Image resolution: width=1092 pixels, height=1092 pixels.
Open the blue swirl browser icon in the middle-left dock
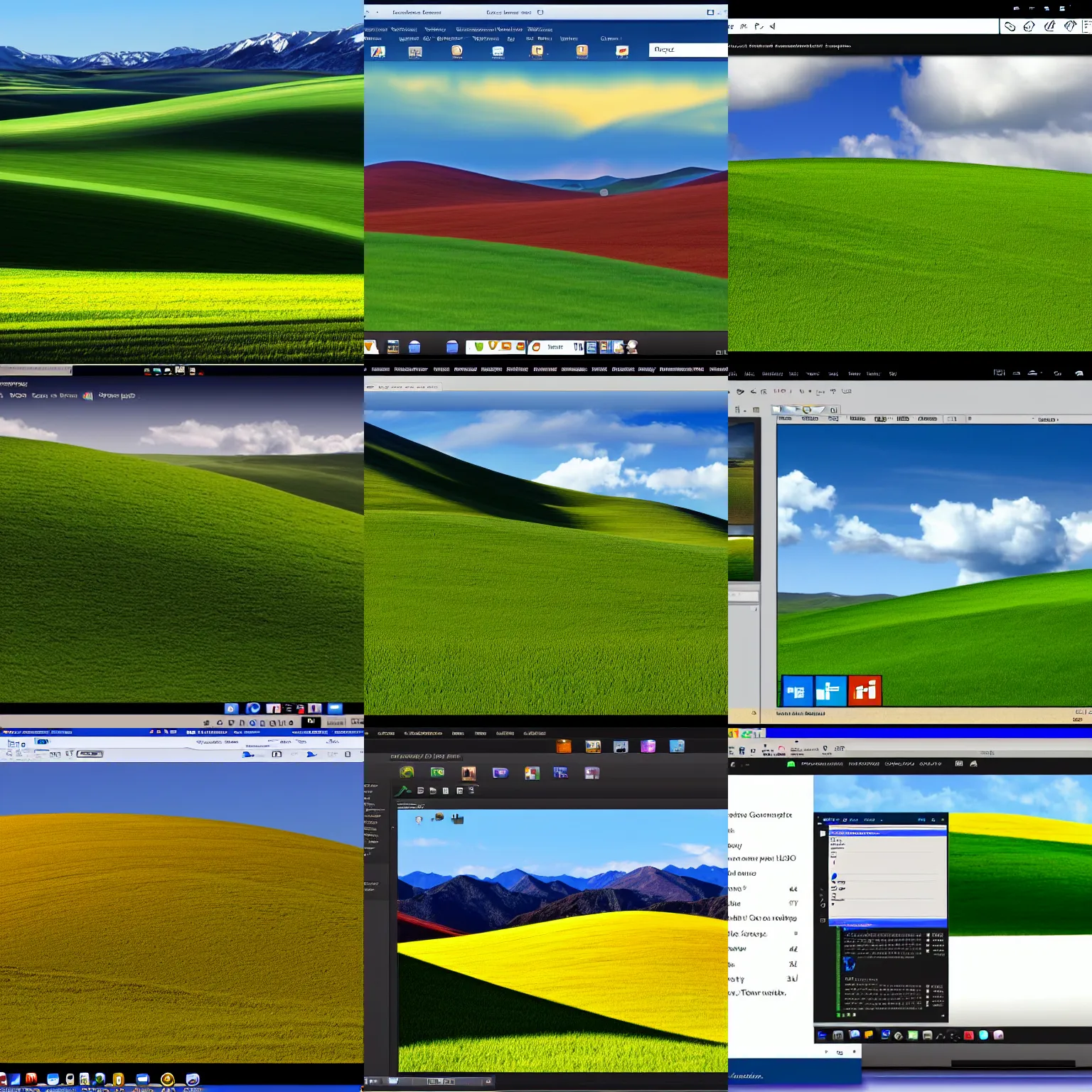(252, 708)
